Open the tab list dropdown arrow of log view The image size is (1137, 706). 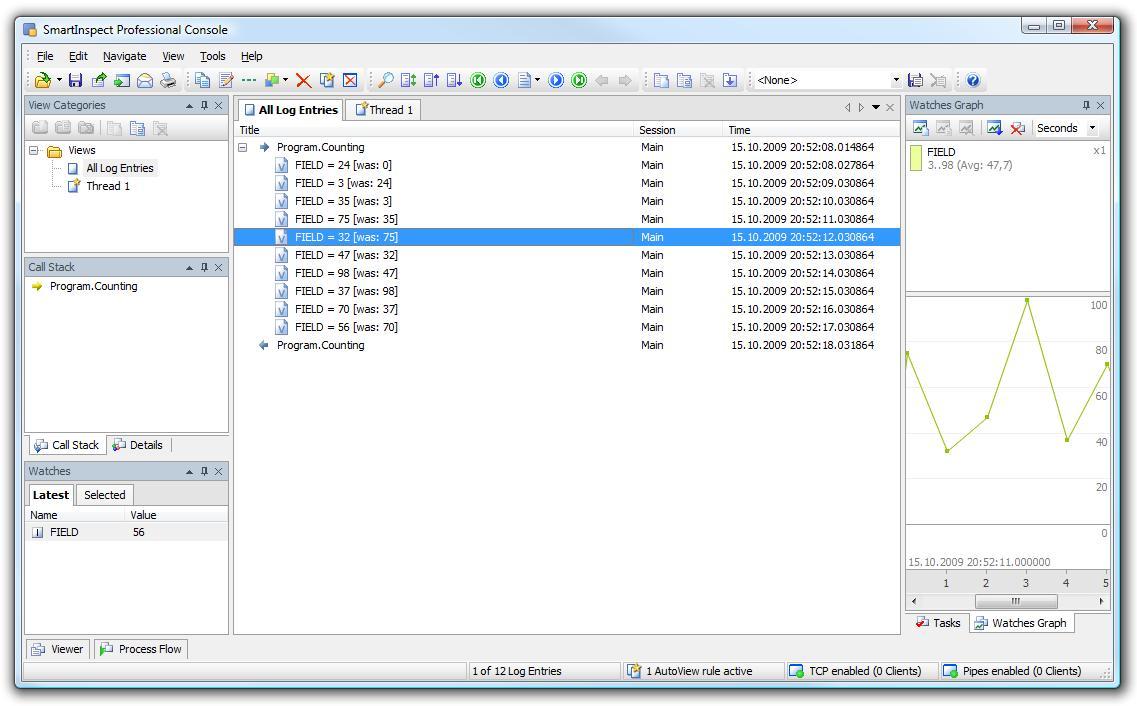[x=875, y=107]
